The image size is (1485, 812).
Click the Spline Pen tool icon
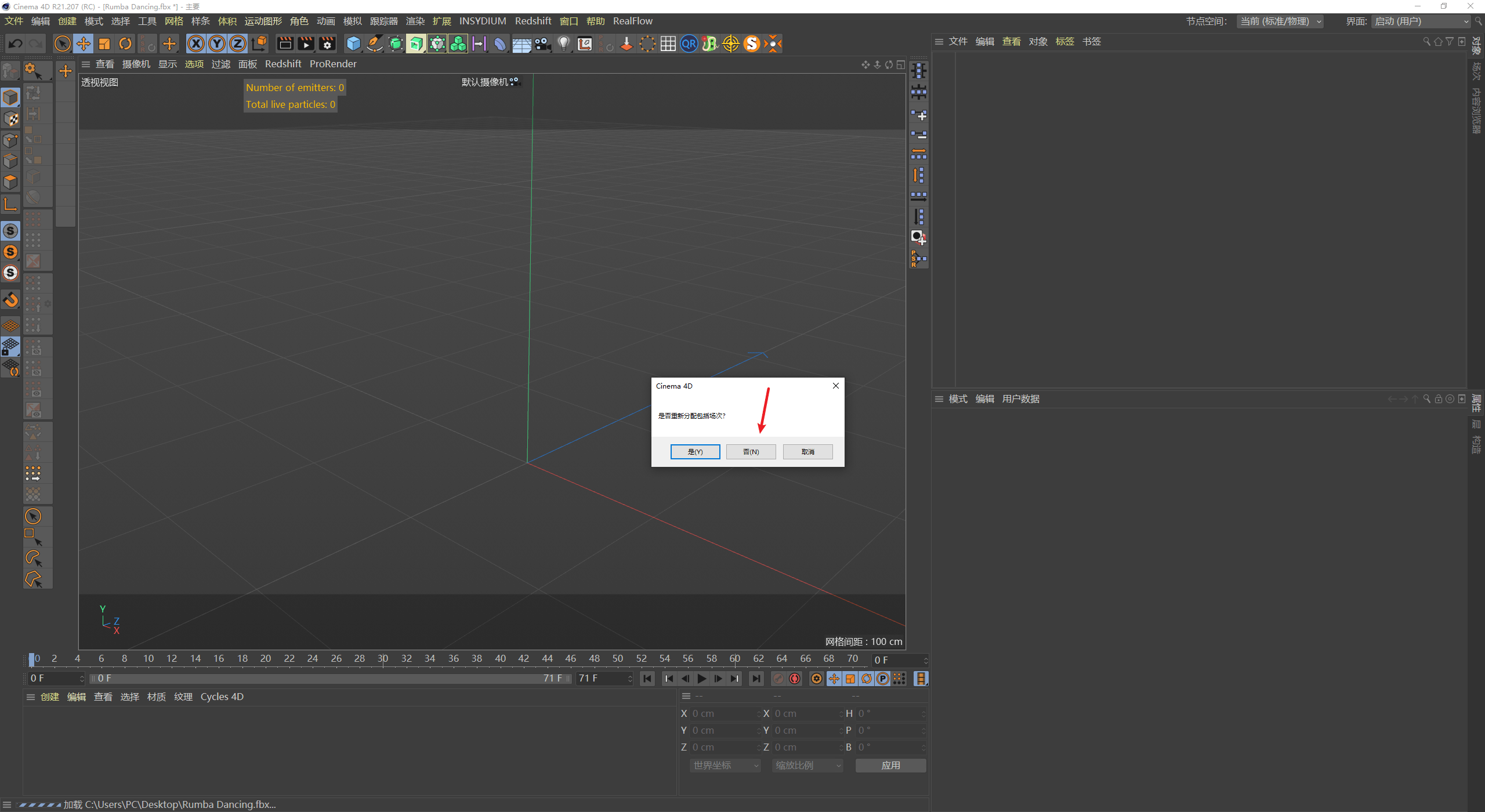pyautogui.click(x=375, y=43)
